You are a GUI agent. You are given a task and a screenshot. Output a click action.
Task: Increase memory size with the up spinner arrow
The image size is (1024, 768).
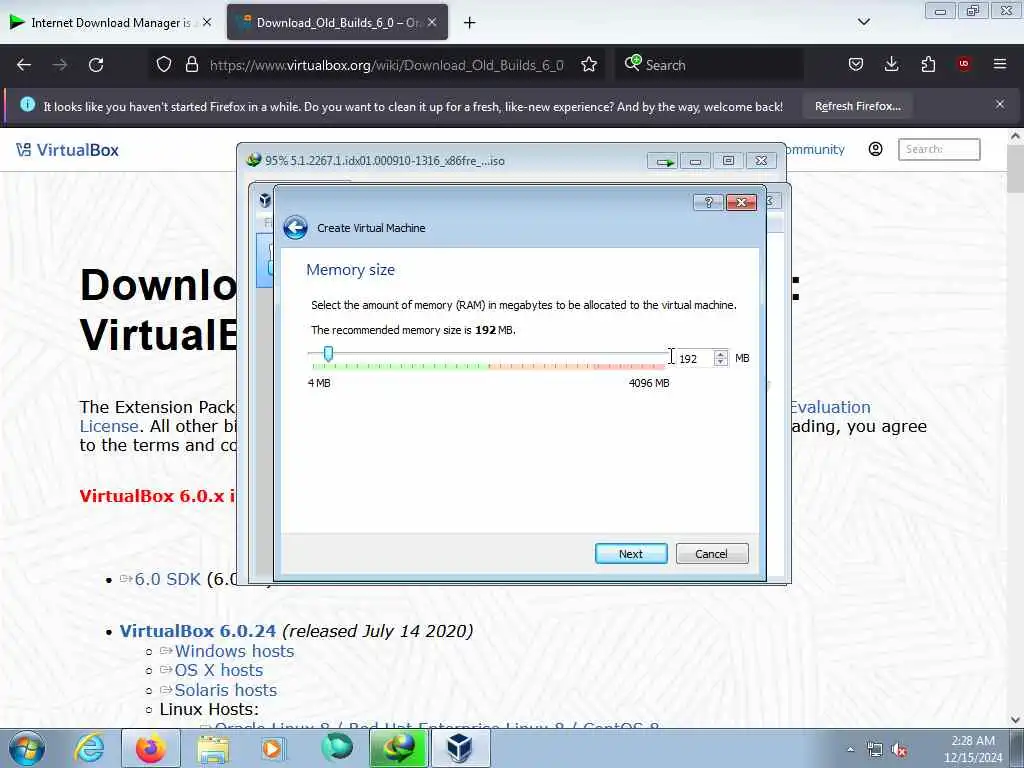[x=720, y=354]
